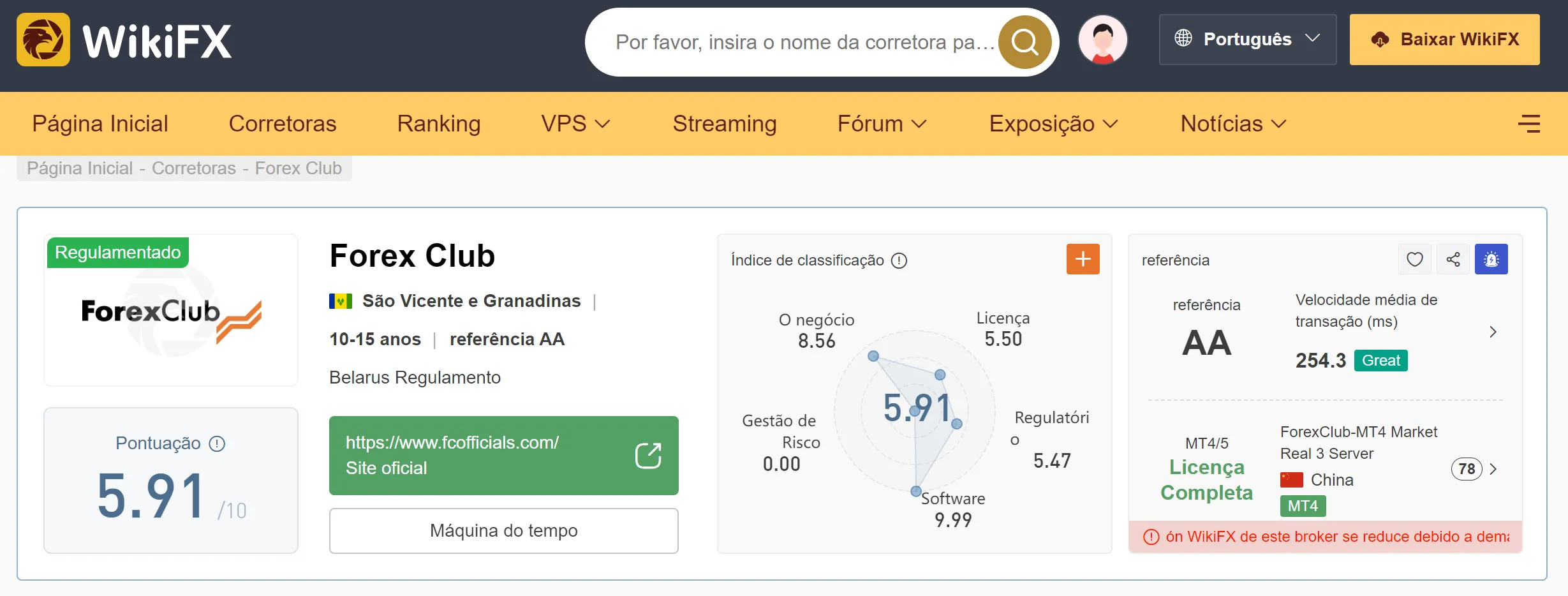Click the globe language icon

click(x=1183, y=38)
